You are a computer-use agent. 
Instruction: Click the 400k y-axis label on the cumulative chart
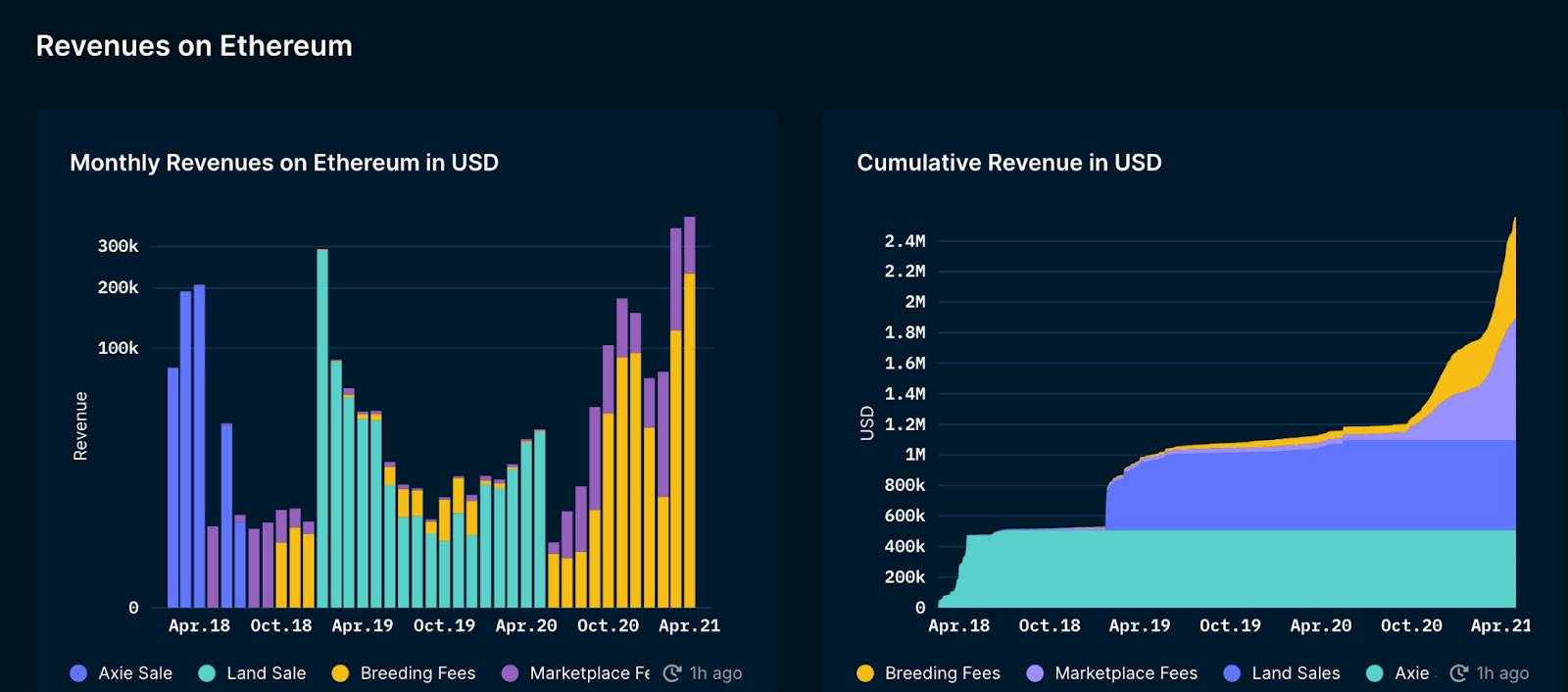905,547
